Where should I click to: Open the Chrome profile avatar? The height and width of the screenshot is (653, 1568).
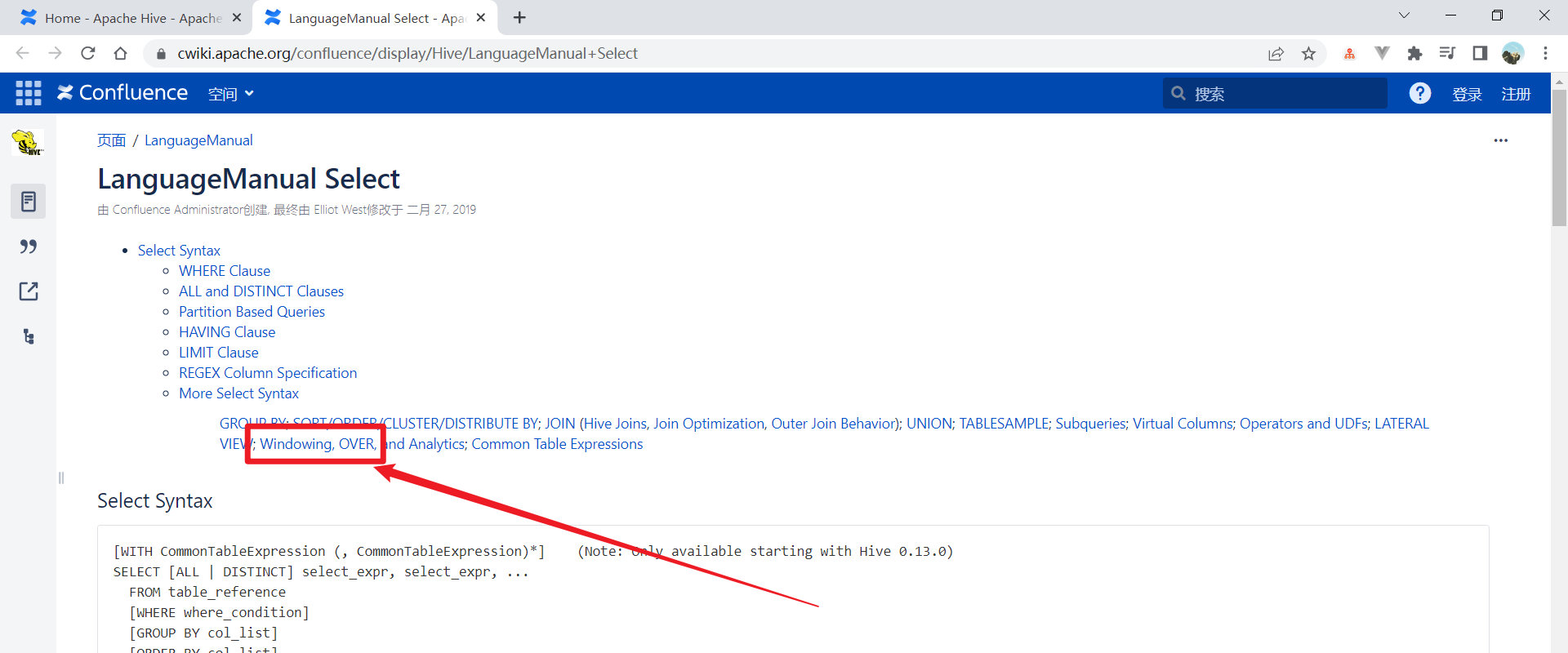pyautogui.click(x=1512, y=53)
